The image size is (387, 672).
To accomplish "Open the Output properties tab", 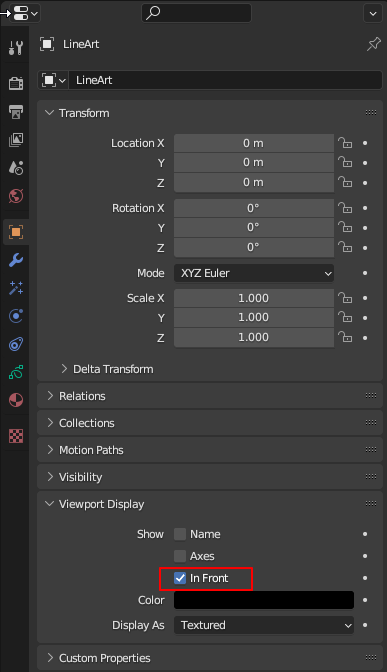I will [16, 111].
